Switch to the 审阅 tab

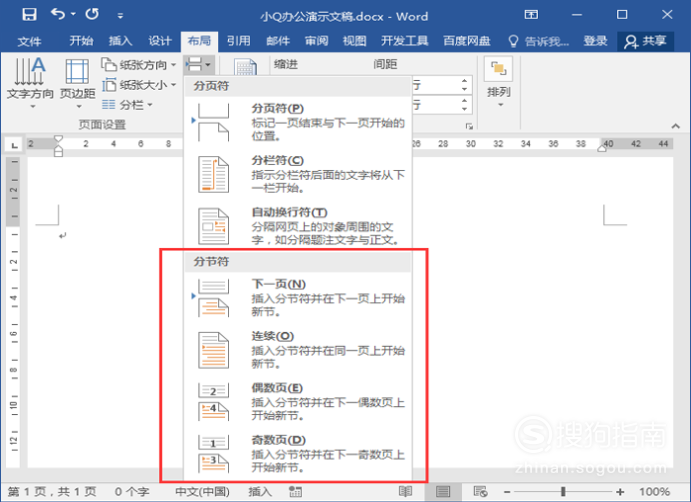(x=316, y=41)
